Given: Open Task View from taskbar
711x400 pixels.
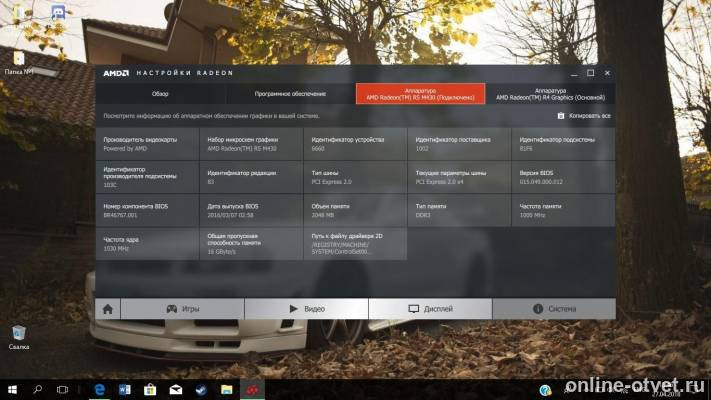Looking at the screenshot, I should click(63, 390).
